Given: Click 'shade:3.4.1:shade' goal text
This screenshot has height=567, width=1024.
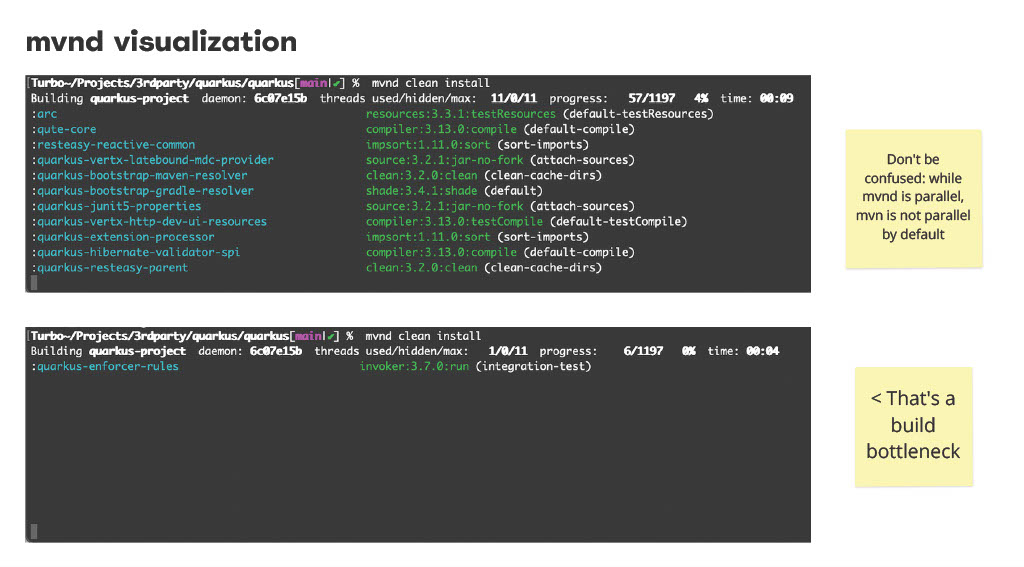Looking at the screenshot, I should (x=421, y=191).
